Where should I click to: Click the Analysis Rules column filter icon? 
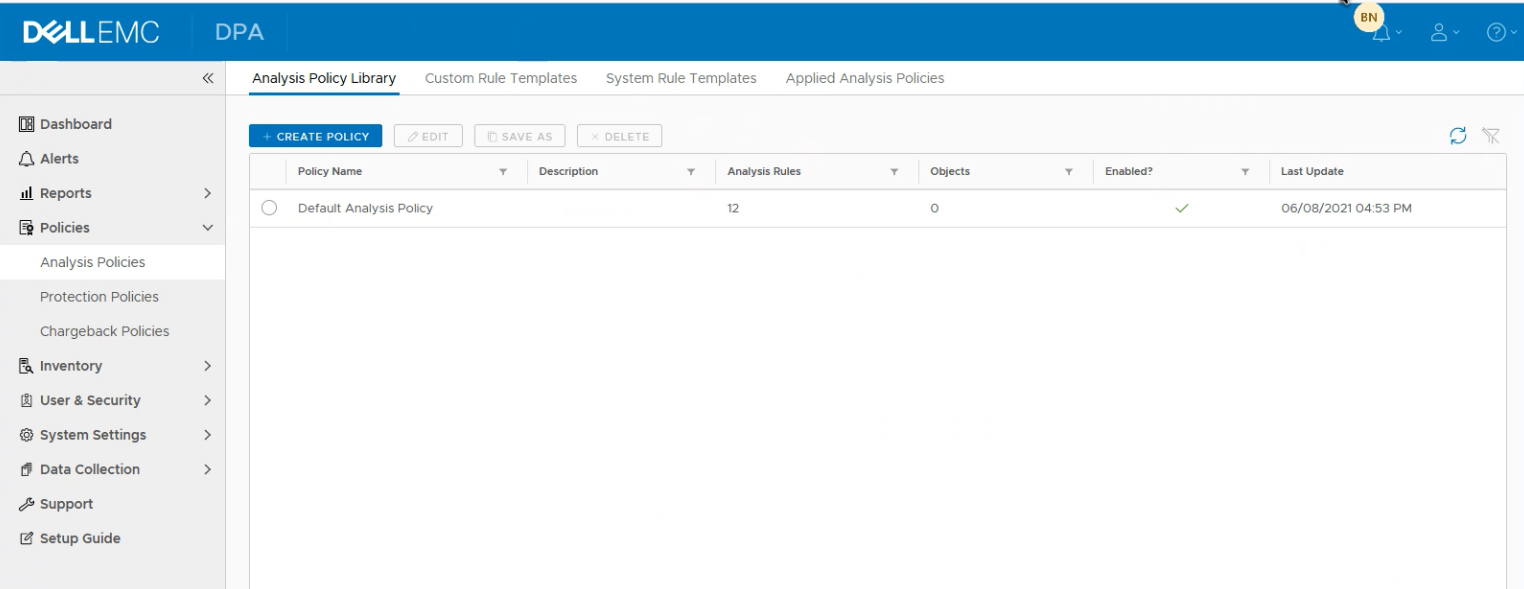[894, 172]
